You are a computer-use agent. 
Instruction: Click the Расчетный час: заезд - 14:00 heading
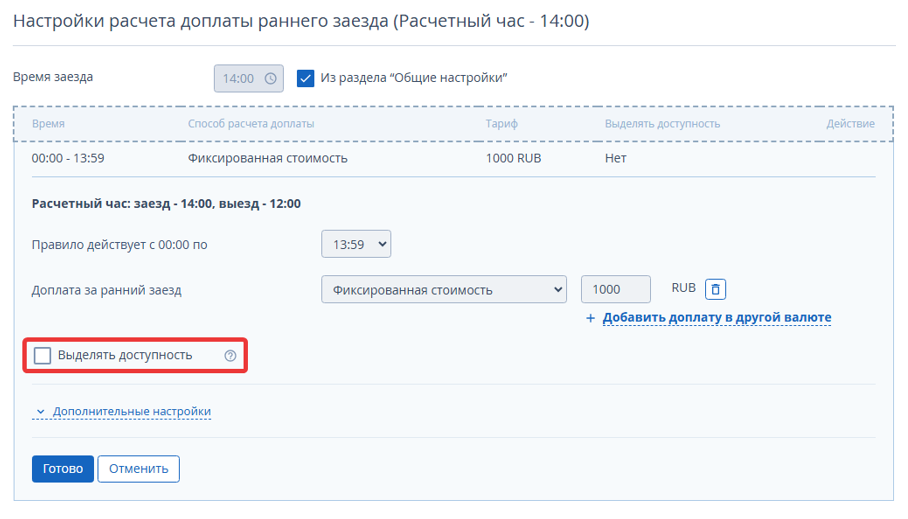(x=166, y=204)
